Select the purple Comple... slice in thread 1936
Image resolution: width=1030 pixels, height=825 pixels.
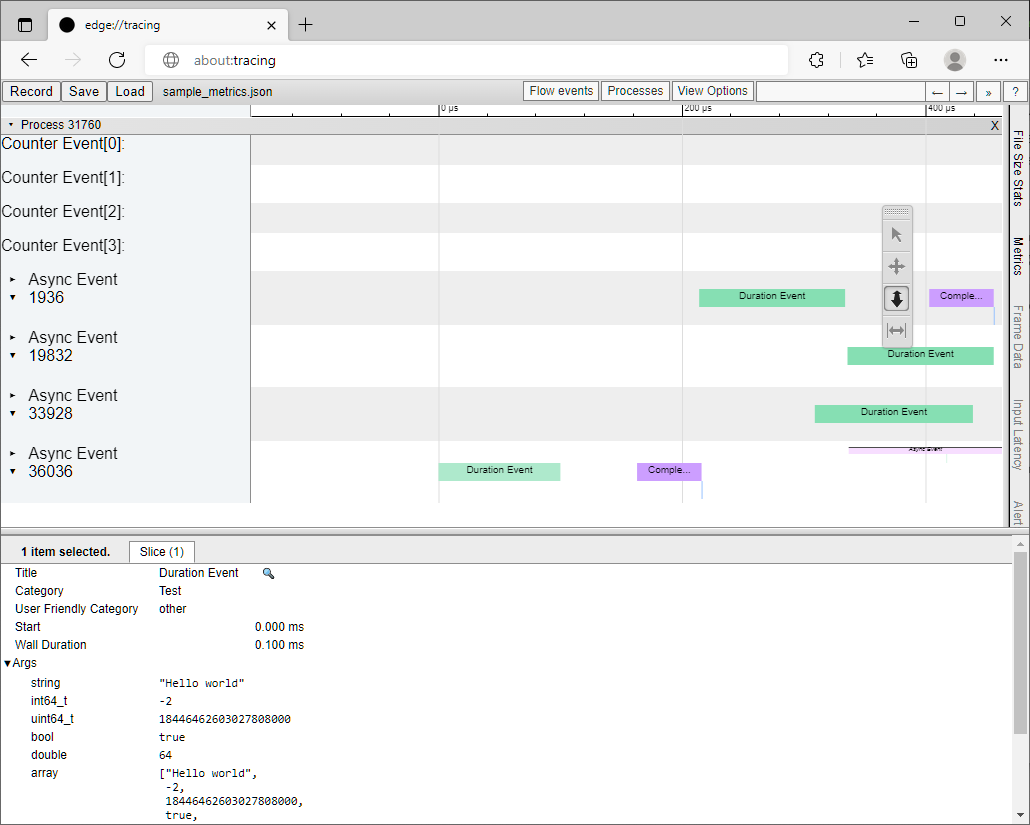point(960,297)
